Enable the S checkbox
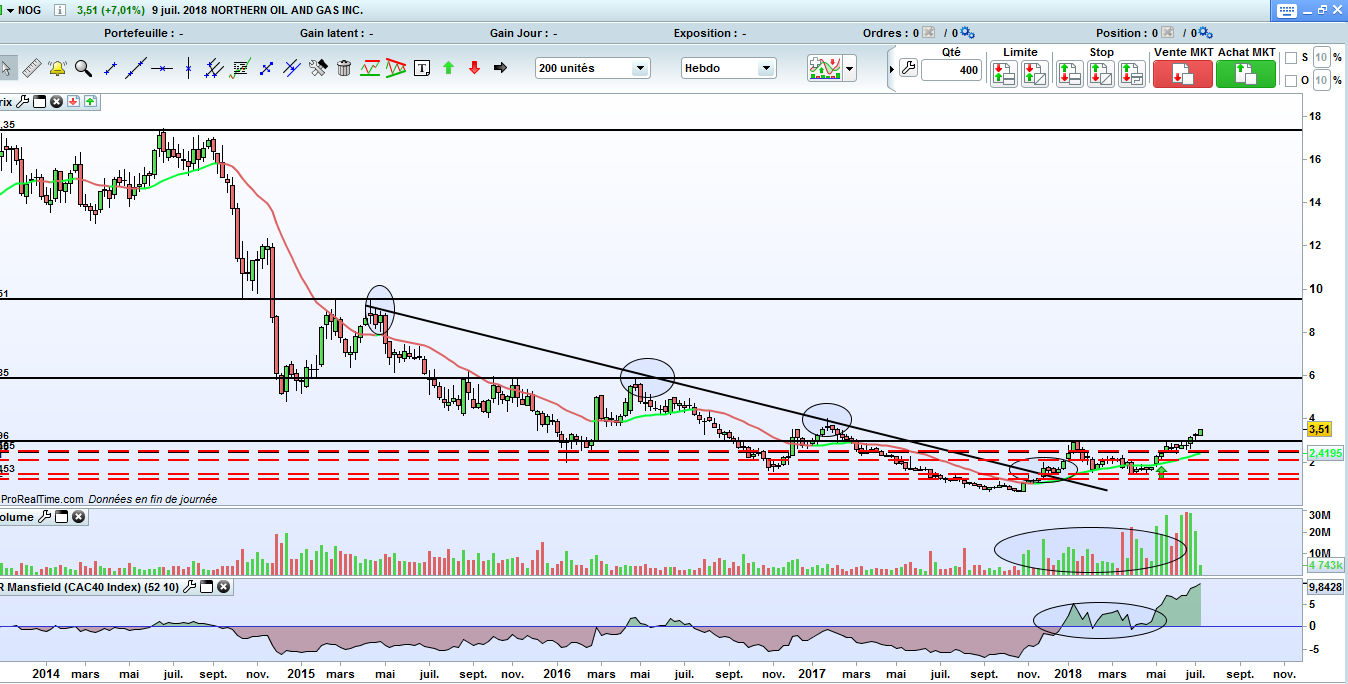 1291,58
